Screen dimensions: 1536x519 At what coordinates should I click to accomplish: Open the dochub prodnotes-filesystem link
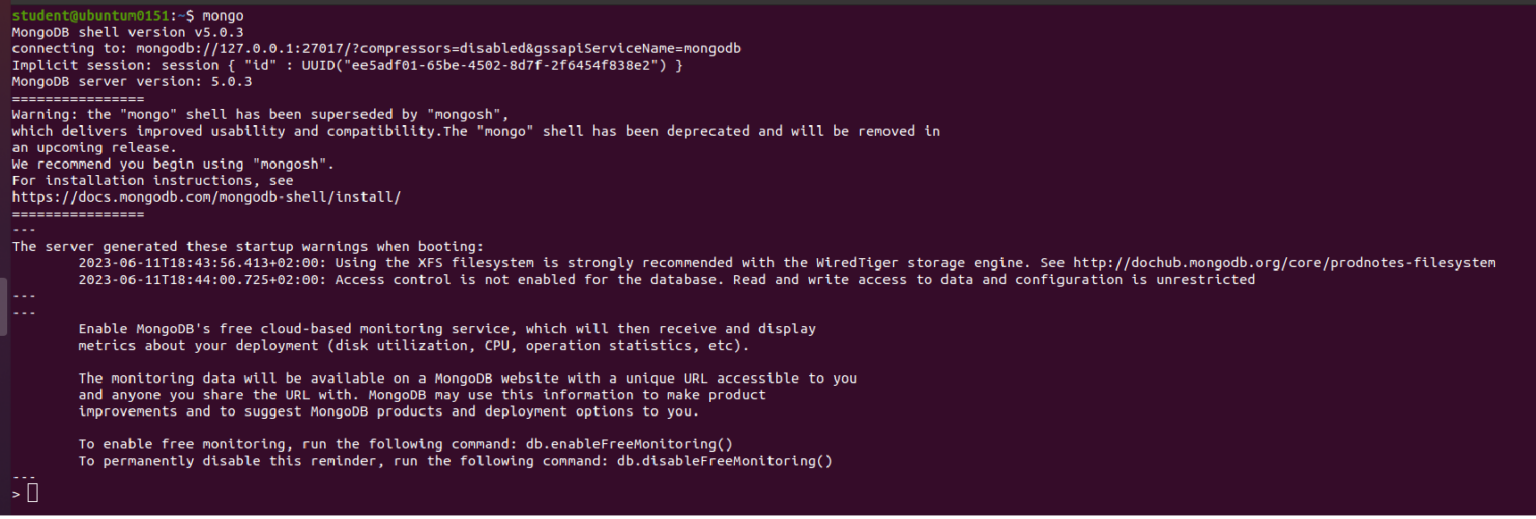pos(1284,263)
